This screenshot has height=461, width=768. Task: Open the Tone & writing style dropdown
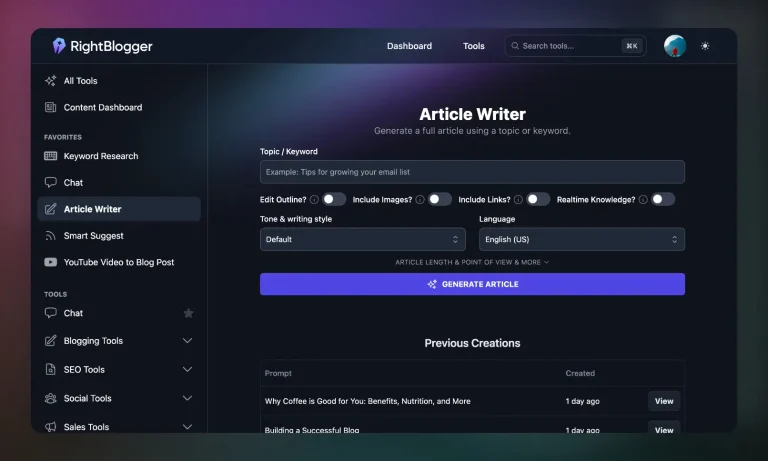[362, 239]
